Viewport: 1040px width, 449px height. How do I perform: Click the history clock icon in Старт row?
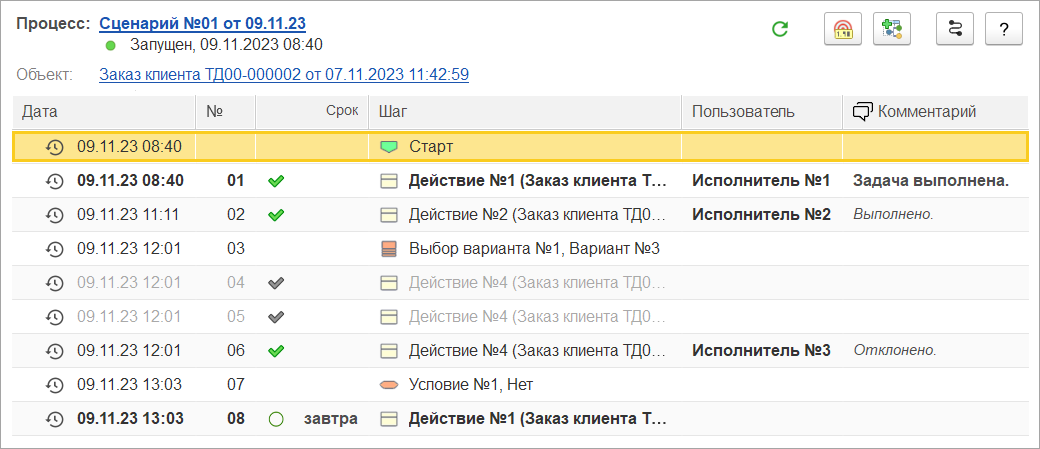54,147
